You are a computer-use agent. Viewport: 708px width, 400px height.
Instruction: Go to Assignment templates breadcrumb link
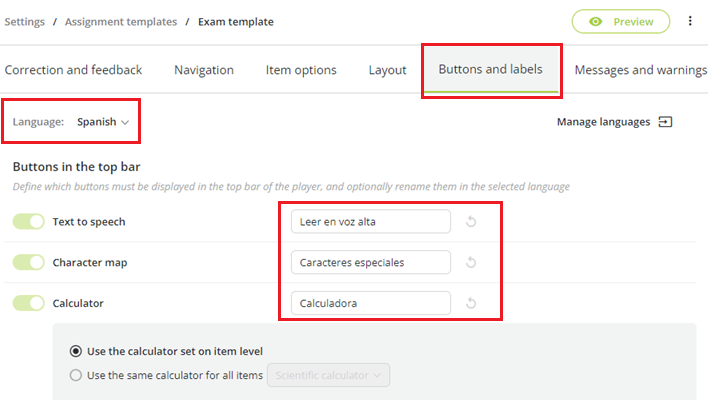[121, 22]
